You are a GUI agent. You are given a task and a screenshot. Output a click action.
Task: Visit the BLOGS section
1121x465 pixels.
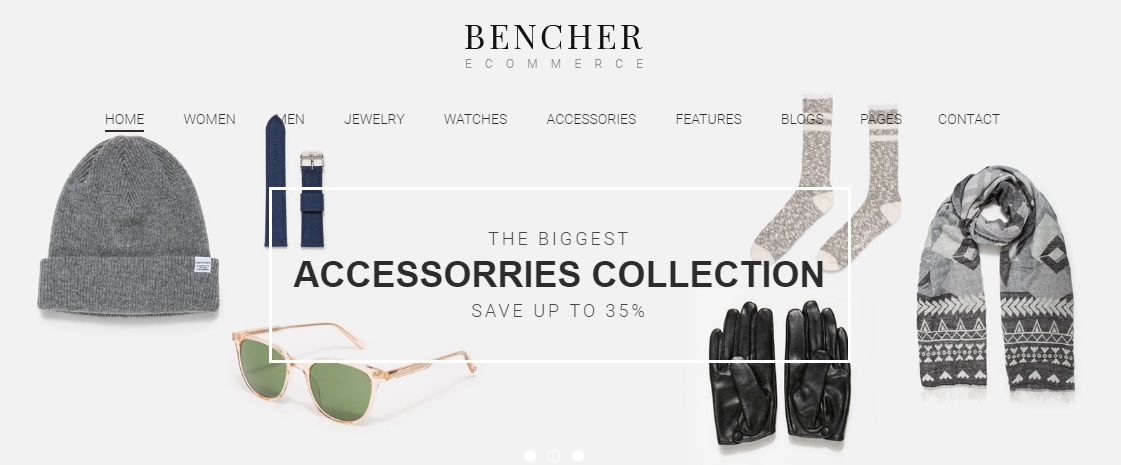pos(802,119)
